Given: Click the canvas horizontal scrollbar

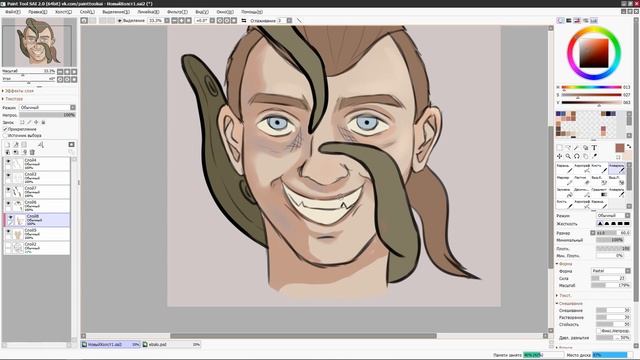Looking at the screenshot, I should click(303, 336).
